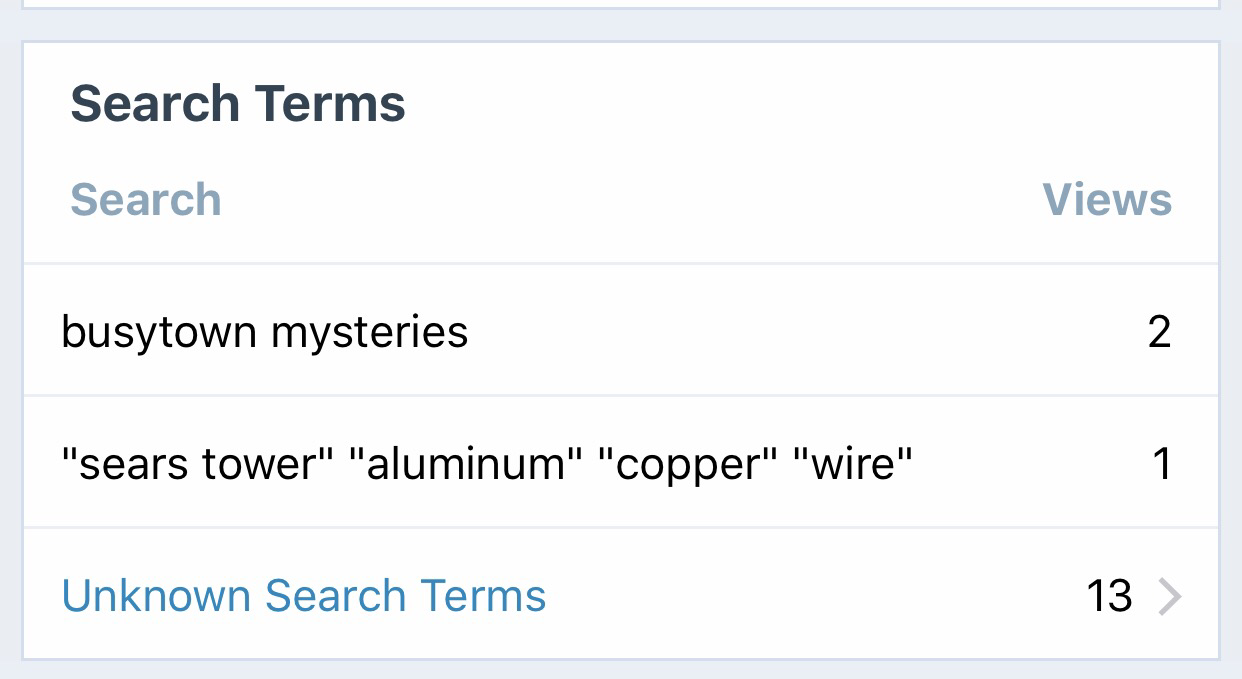This screenshot has width=1242, height=679.
Task: Click empty space in Unknown Search Terms row
Action: point(800,597)
